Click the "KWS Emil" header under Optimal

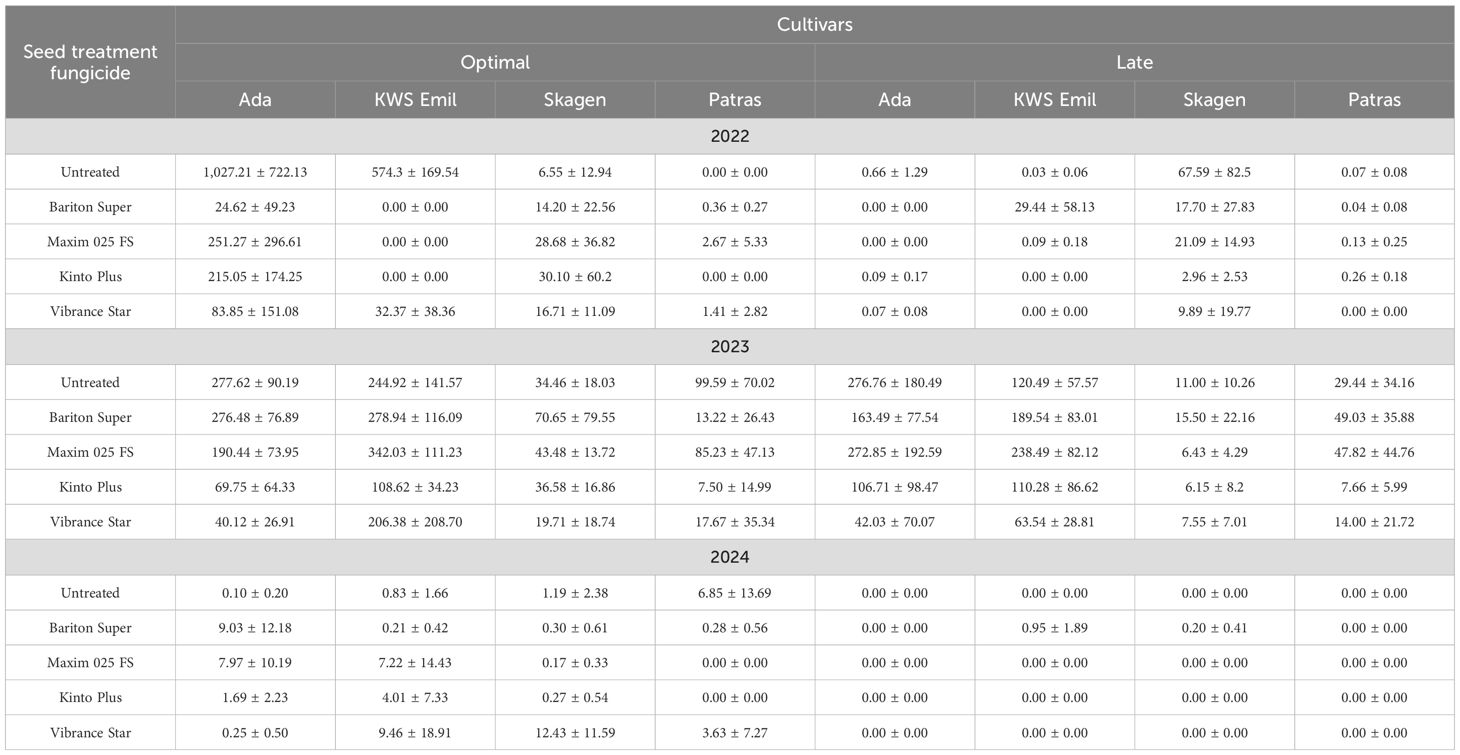tap(415, 99)
